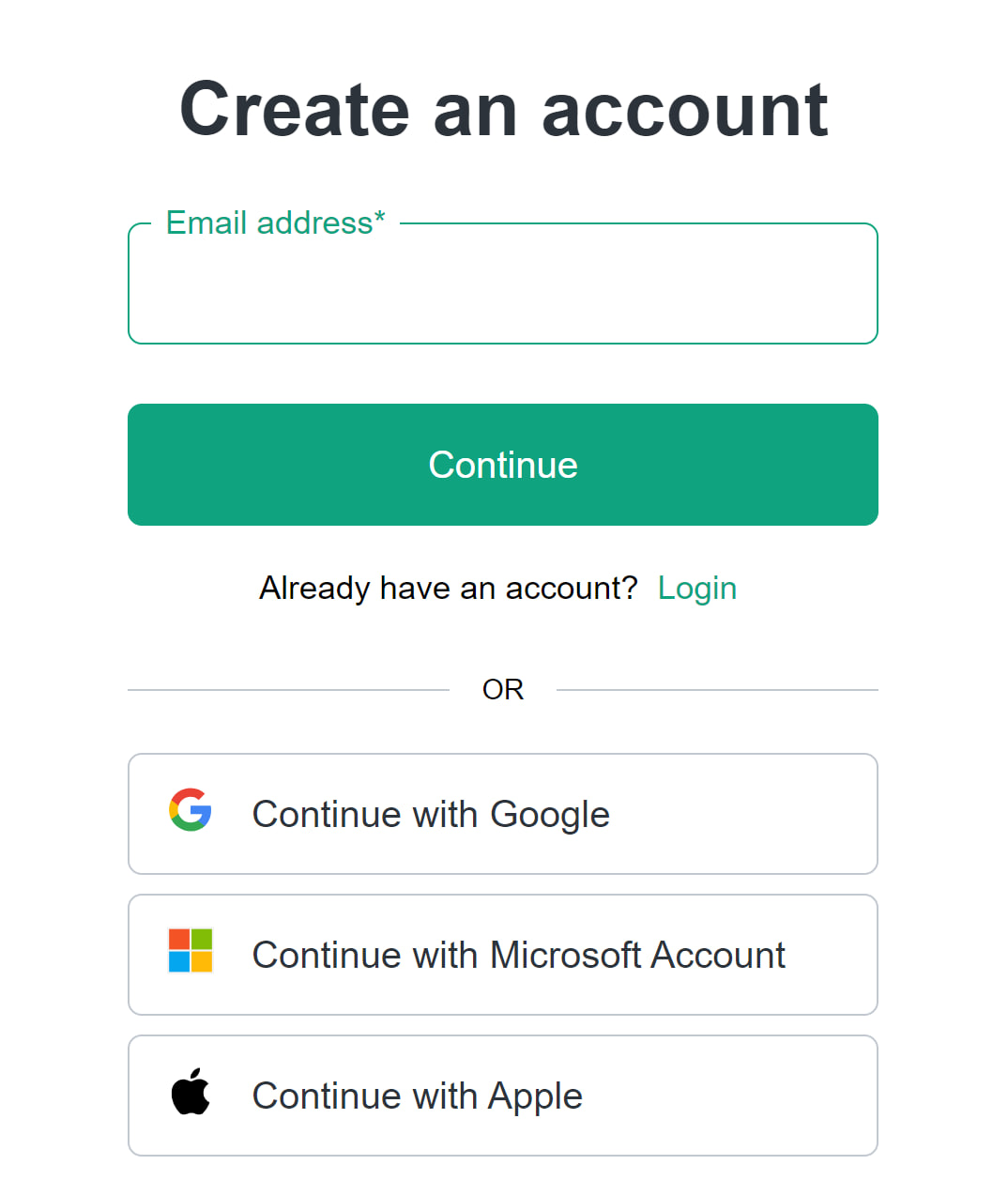Choose Continue with Apple
This screenshot has height=1180, width=1008.
pos(503,1096)
